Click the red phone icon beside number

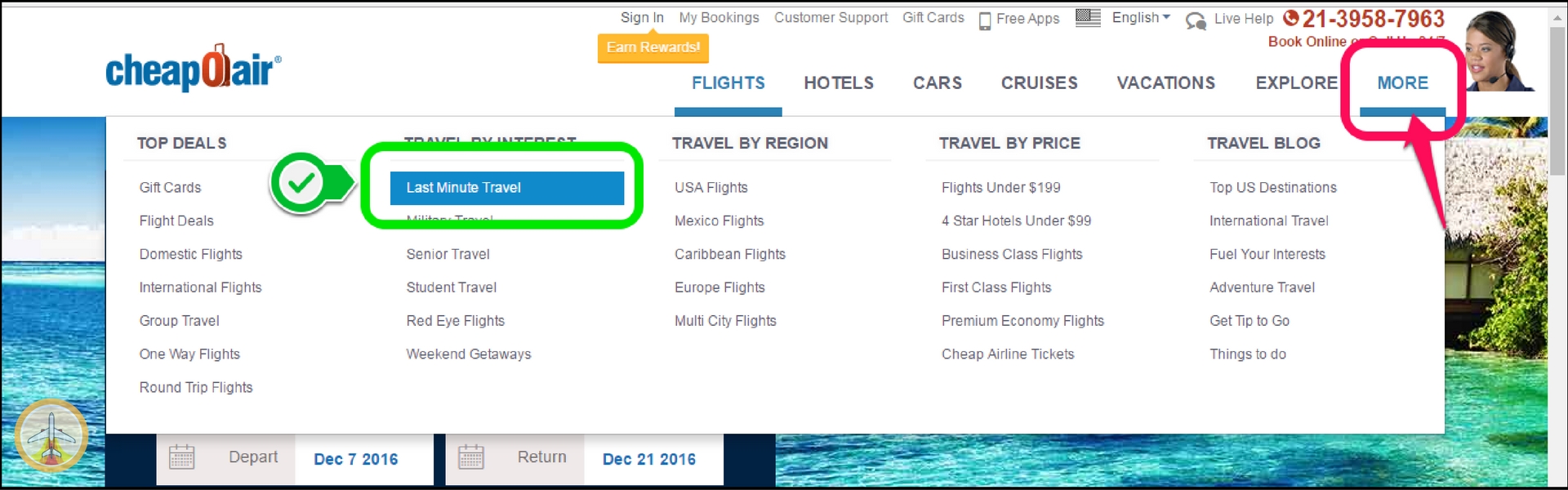click(x=1290, y=18)
